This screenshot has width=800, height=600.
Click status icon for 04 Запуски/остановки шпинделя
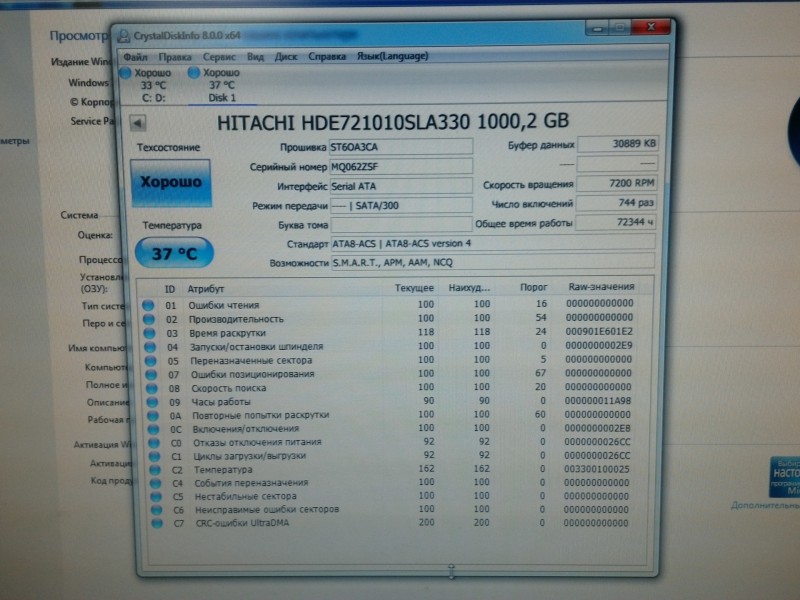(150, 347)
